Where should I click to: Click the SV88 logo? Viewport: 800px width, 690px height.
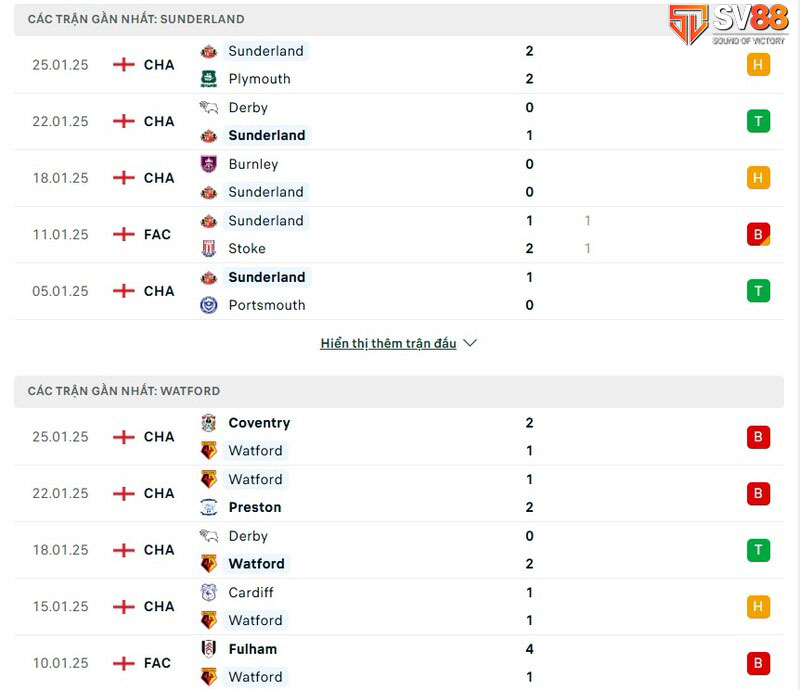coord(728,25)
